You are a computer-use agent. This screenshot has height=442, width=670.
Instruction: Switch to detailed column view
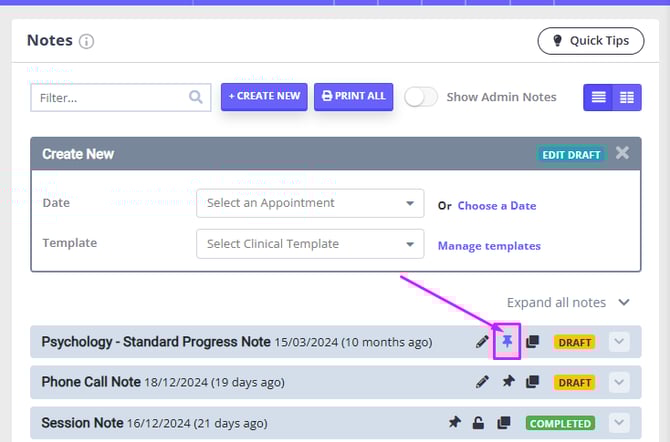627,97
